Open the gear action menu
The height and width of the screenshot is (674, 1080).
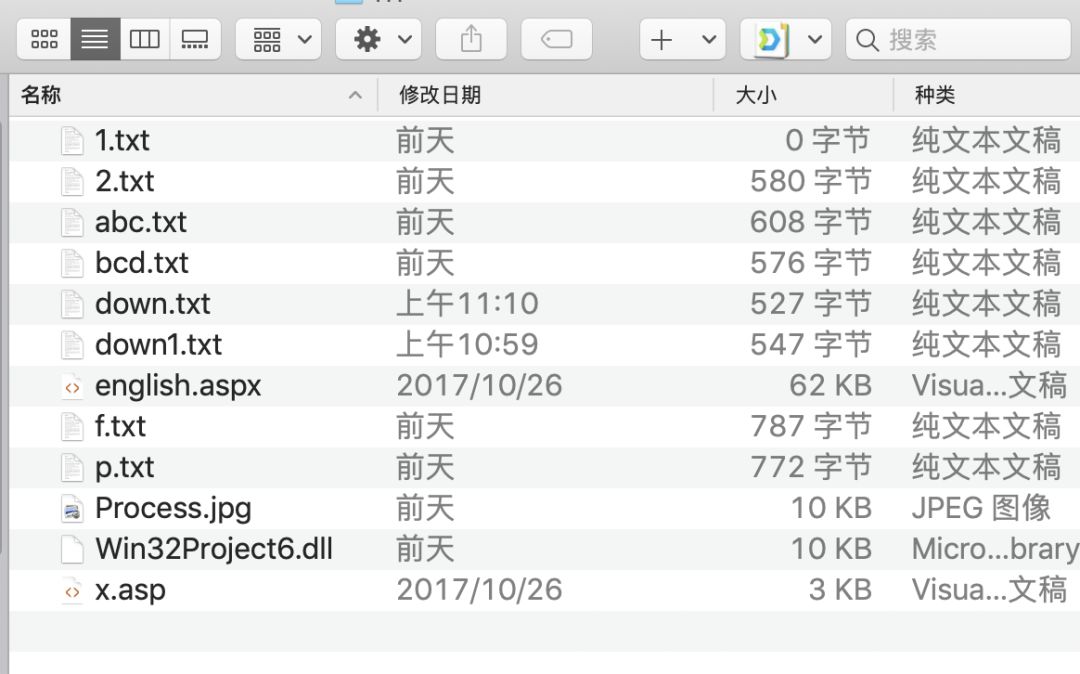(379, 40)
